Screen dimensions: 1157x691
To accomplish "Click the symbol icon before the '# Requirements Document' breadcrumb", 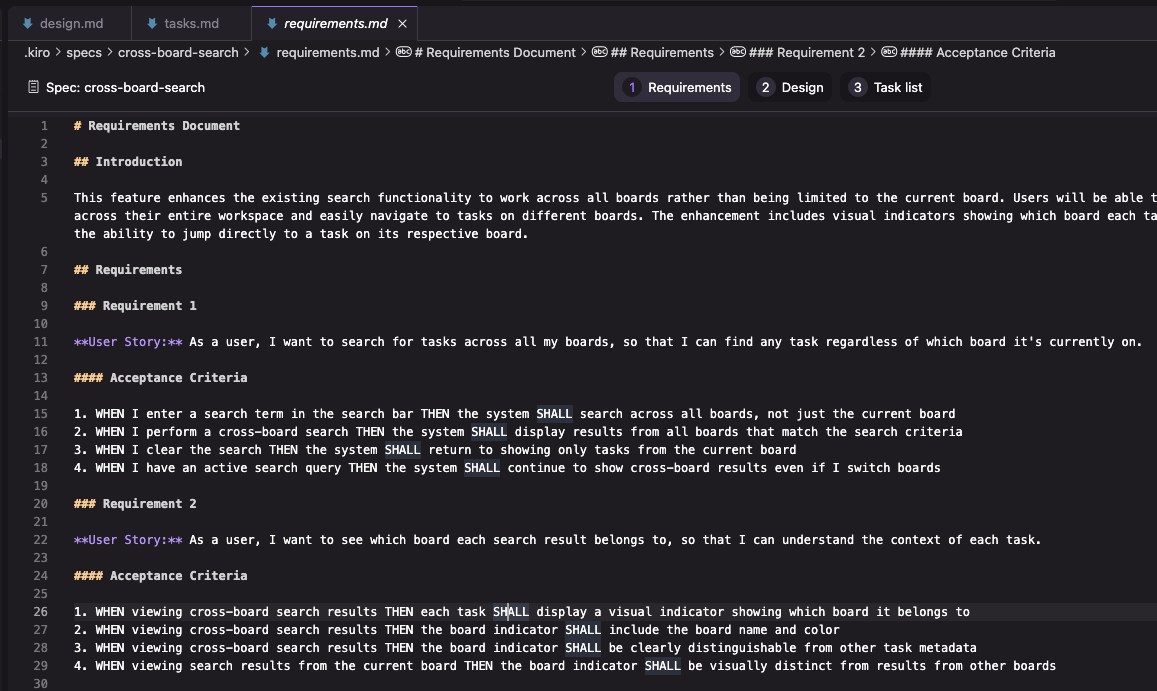I will [x=403, y=53].
